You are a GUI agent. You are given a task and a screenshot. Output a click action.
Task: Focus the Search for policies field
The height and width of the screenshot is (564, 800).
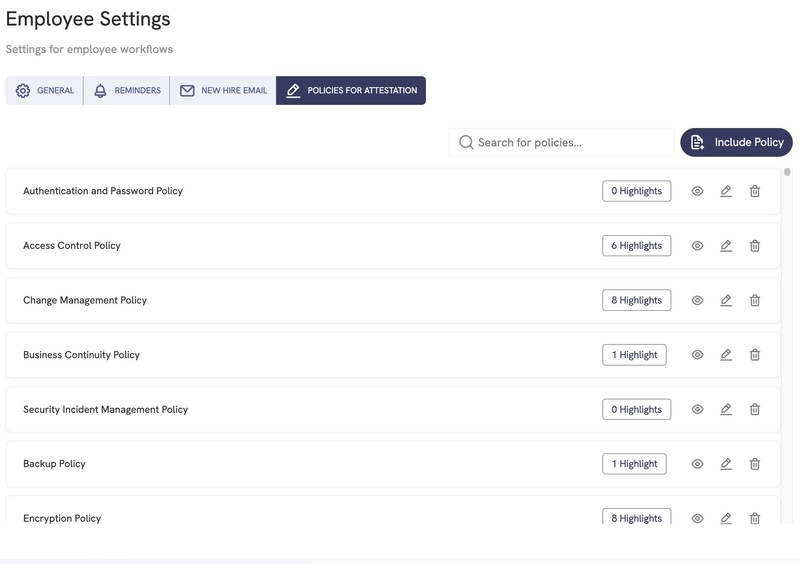click(561, 142)
